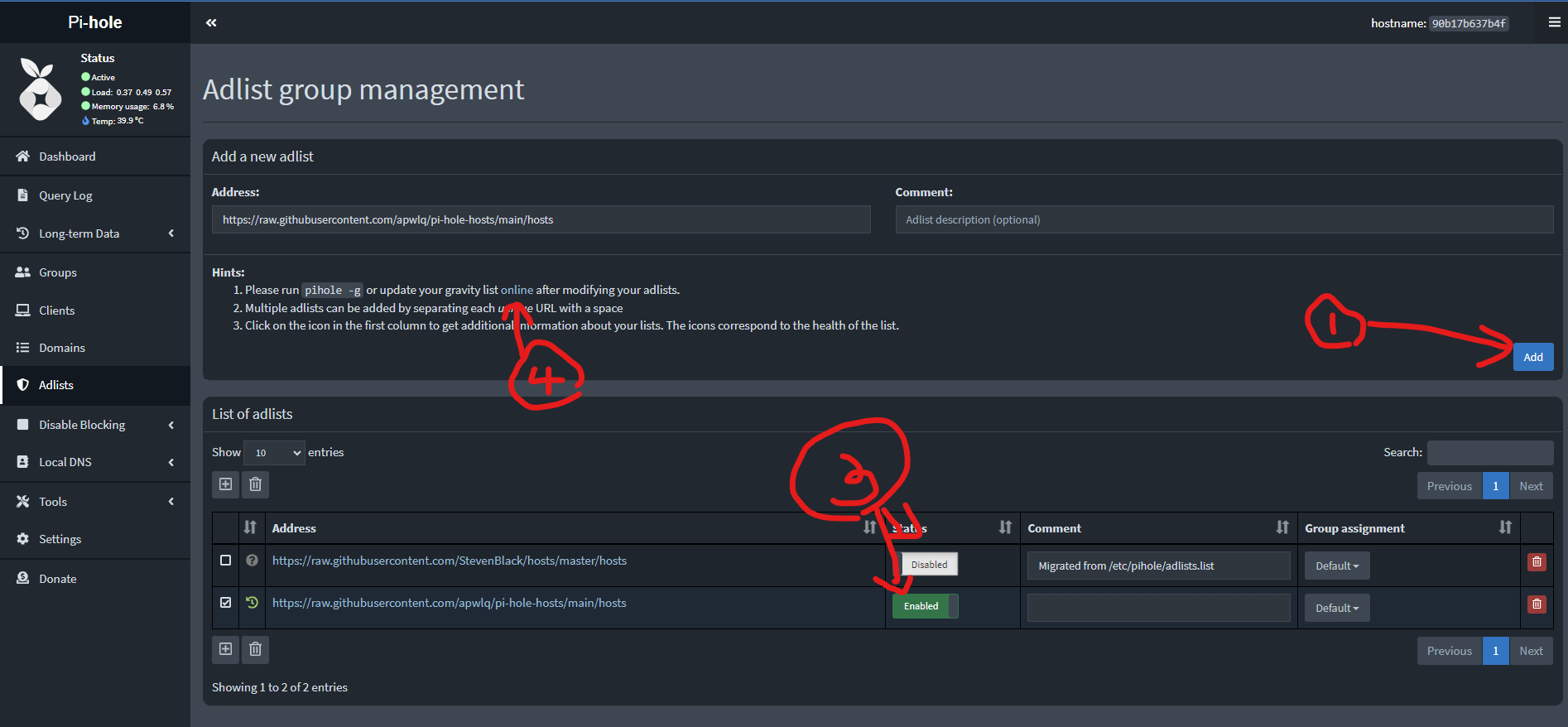Open the Query Log page

point(95,195)
